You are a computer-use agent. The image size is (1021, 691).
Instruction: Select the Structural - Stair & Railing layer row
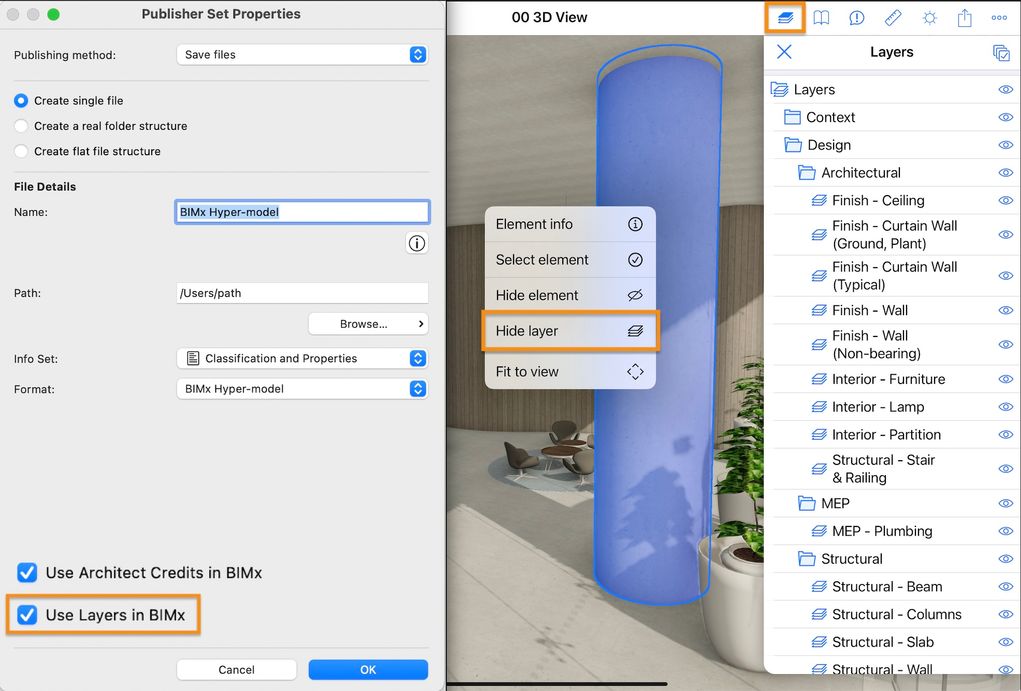tap(892, 469)
